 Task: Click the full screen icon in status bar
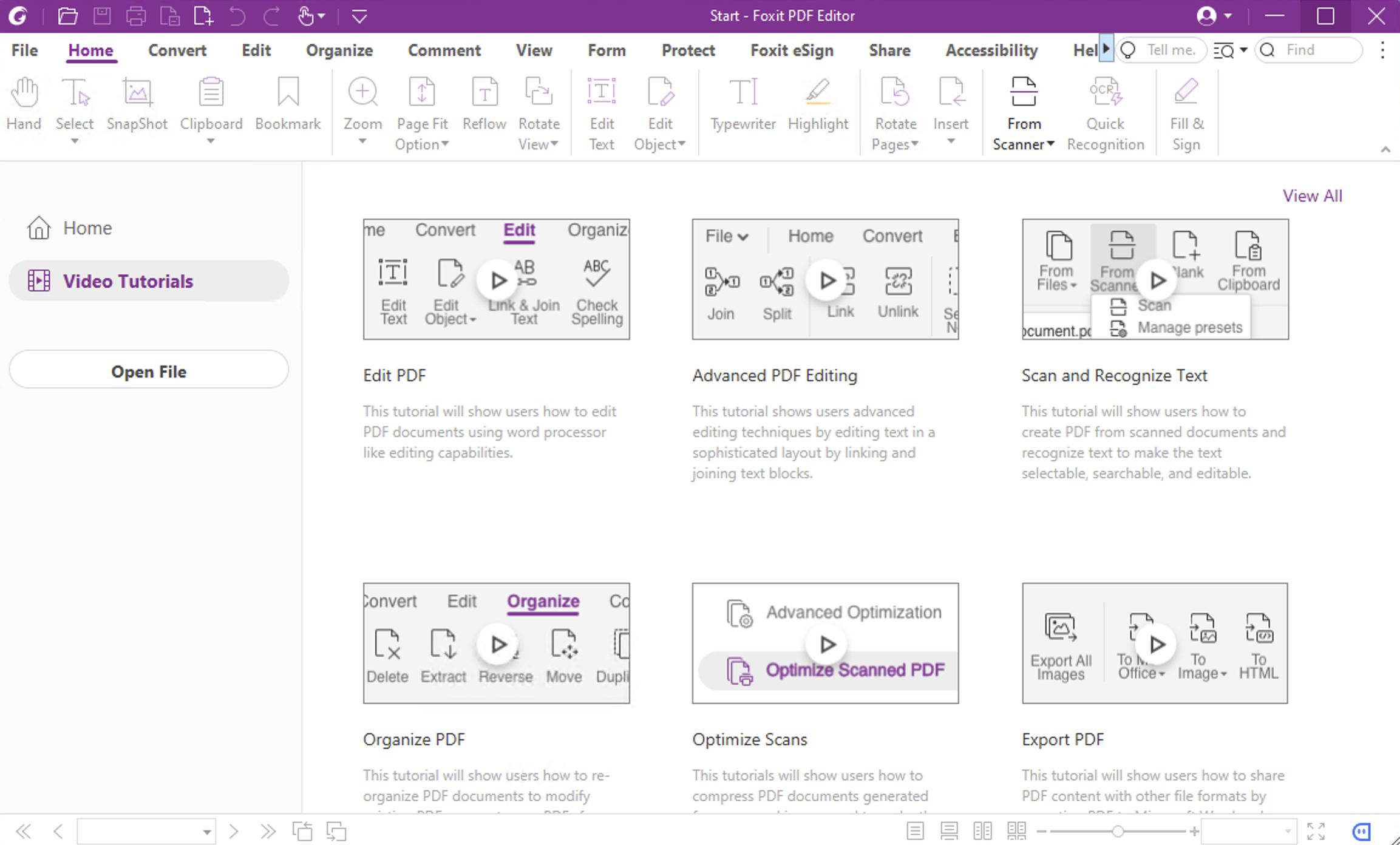[x=1316, y=831]
